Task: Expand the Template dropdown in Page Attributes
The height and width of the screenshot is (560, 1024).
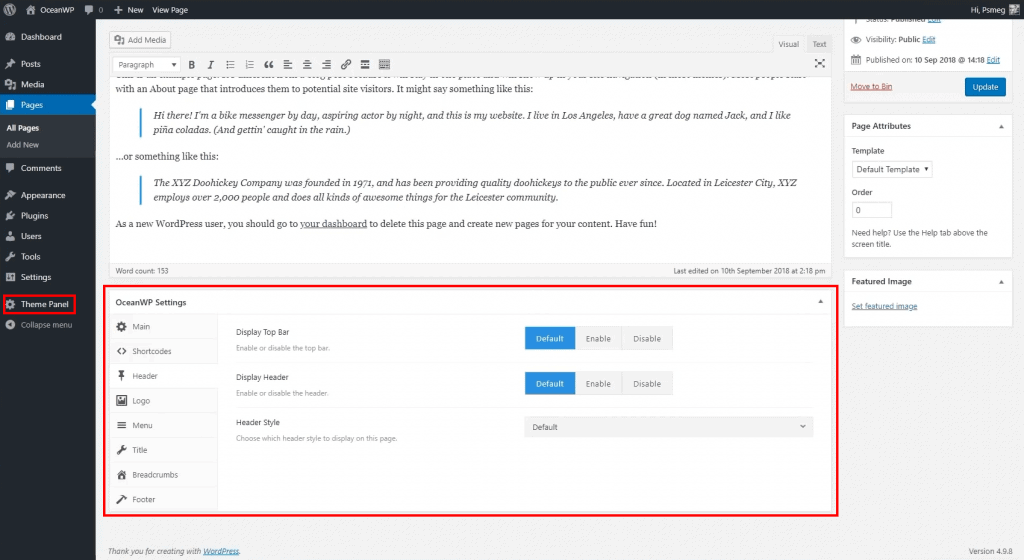Action: click(x=892, y=169)
